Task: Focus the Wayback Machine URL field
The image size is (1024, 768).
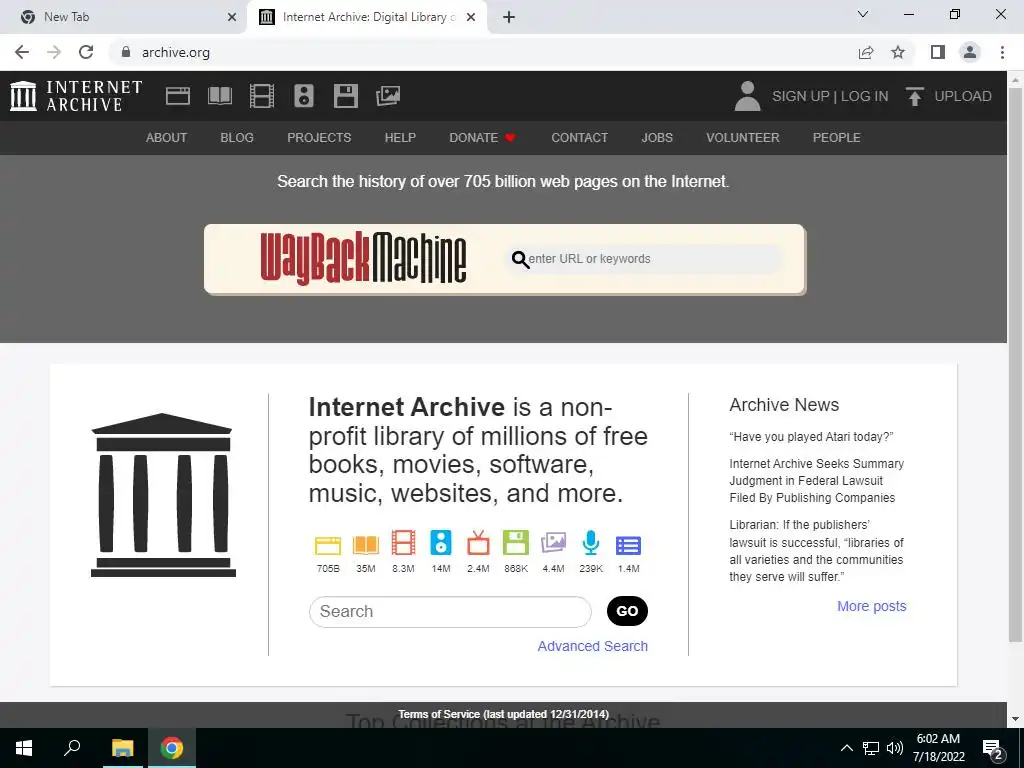Action: coord(643,259)
